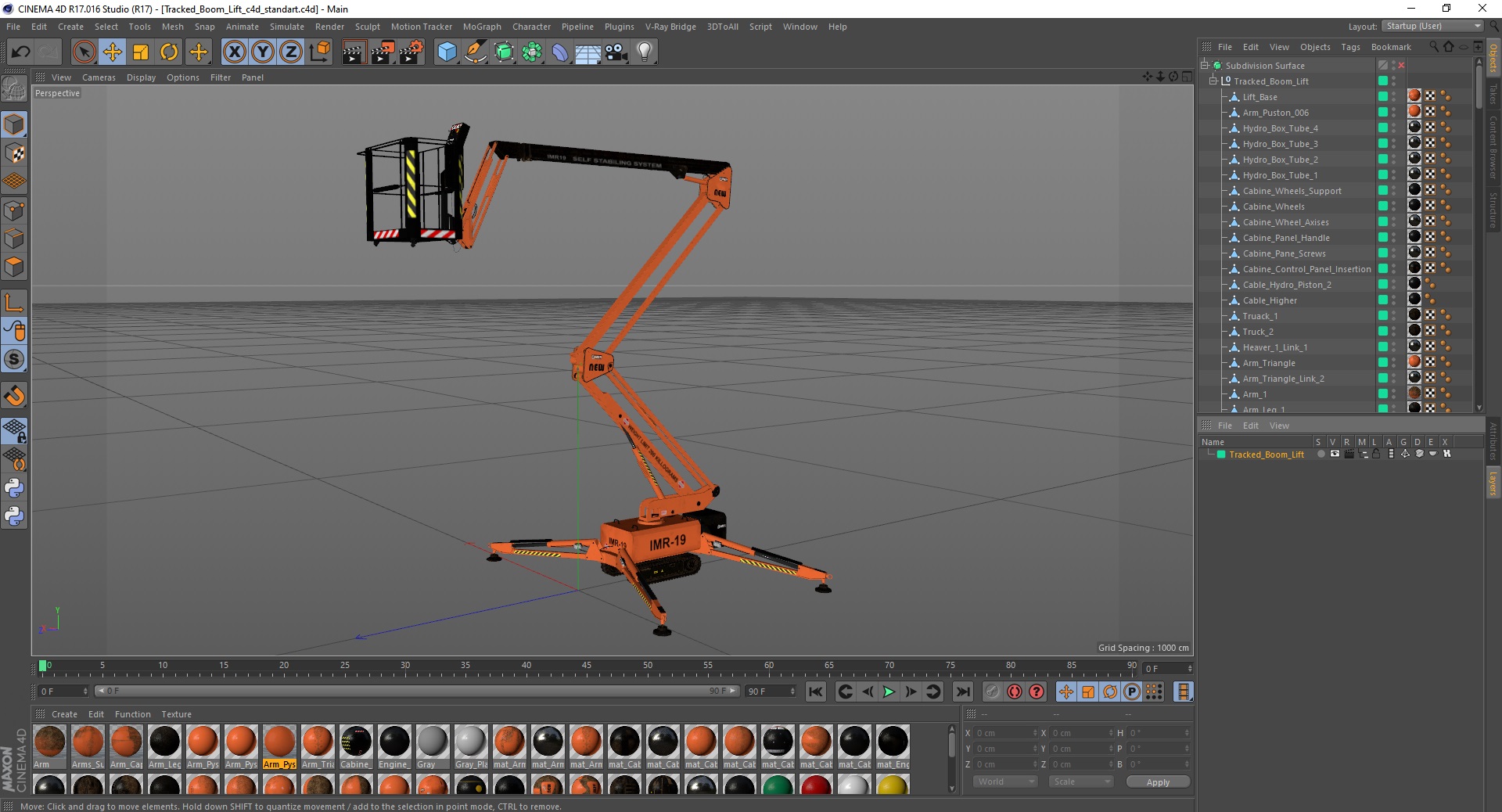Screen dimensions: 1502x812
Task: Click frame 45 on the timeline ruler
Action: (587, 666)
